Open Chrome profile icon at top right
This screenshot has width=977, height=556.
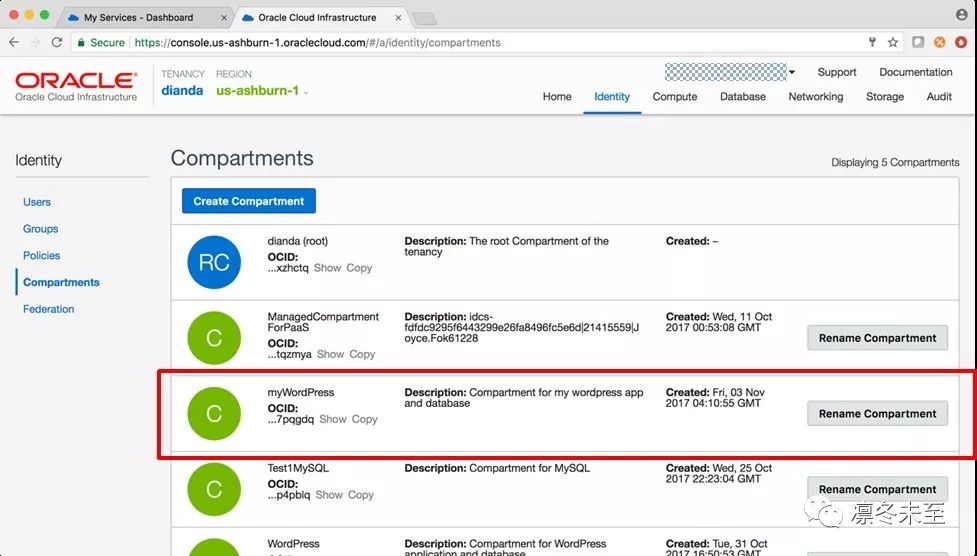tap(961, 14)
